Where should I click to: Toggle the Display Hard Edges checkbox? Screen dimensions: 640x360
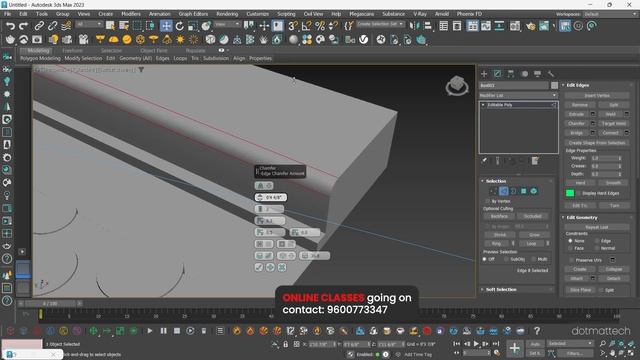pyautogui.click(x=579, y=193)
